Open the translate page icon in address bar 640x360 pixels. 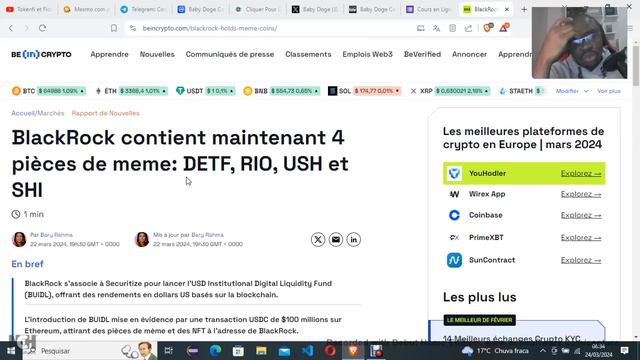point(436,28)
